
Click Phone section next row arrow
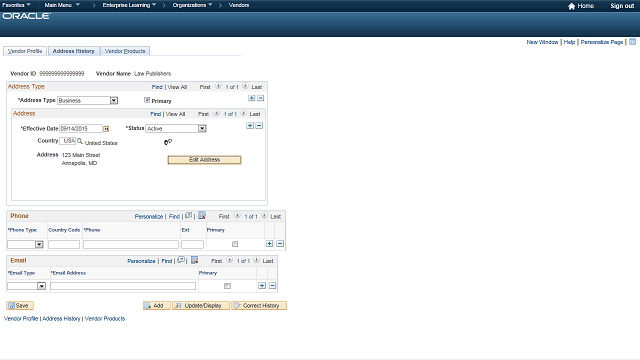coord(264,216)
